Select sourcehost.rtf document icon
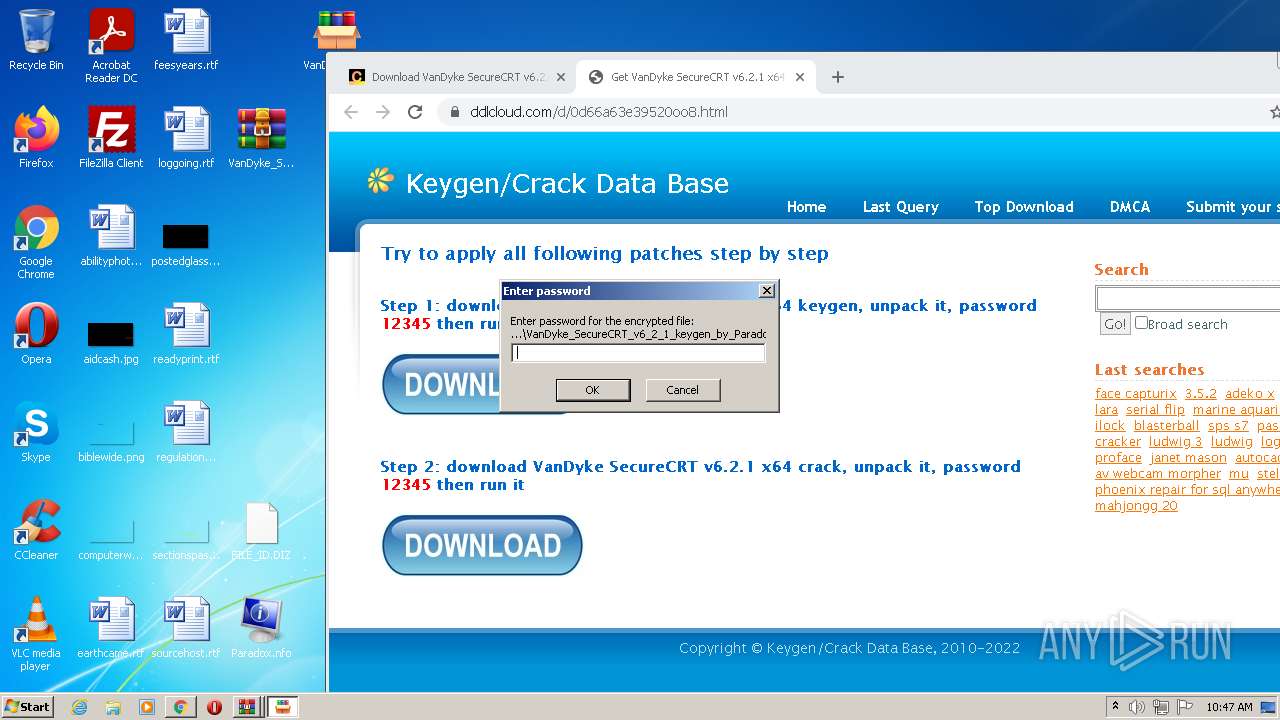This screenshot has width=1280, height=720. point(186,628)
